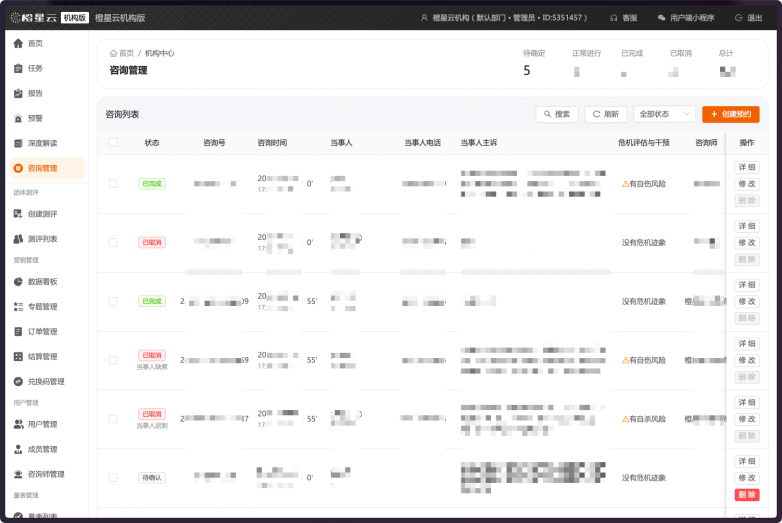Click 详细 in 已取消 row with 没有危机迹象
This screenshot has width=782, height=523.
coord(747,226)
